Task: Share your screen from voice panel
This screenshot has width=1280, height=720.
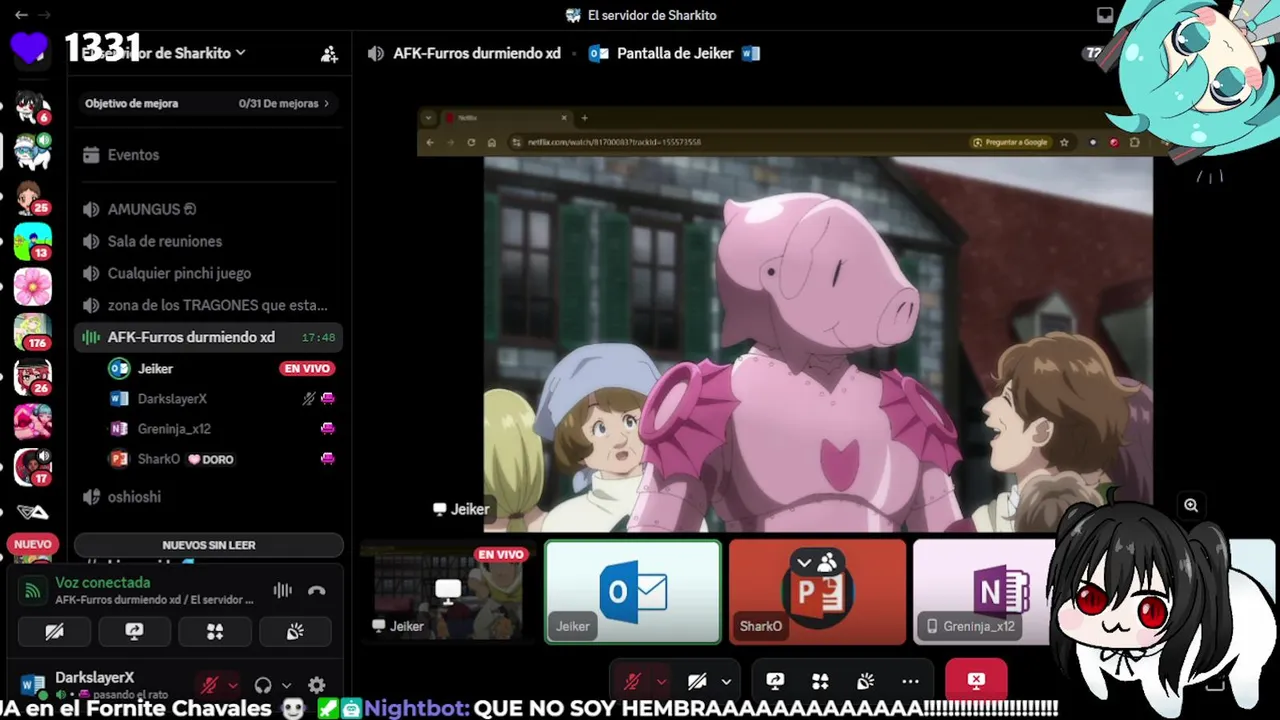Action: coord(134,631)
